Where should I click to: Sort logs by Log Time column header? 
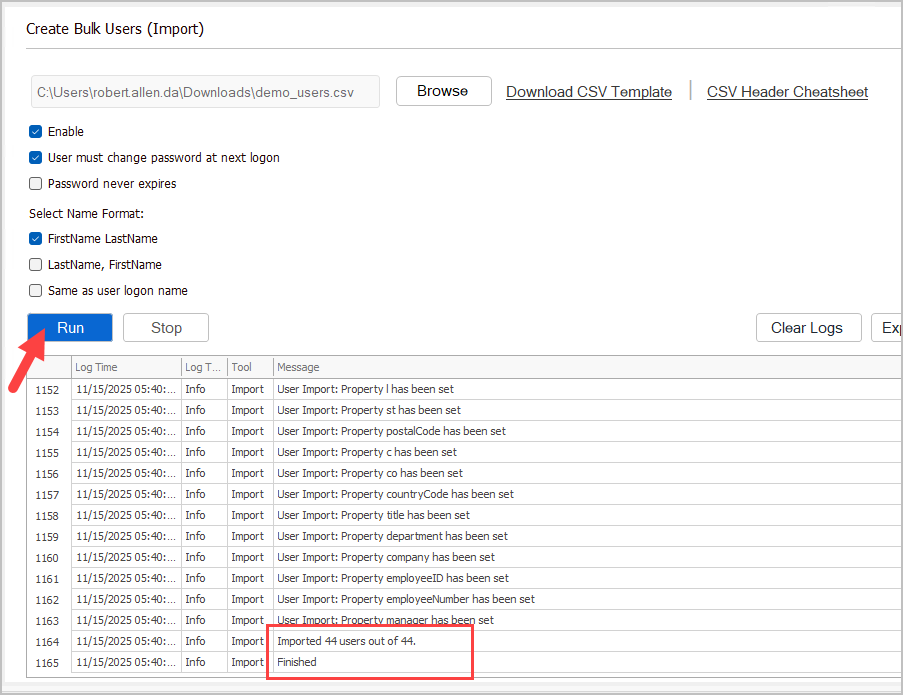coord(125,368)
